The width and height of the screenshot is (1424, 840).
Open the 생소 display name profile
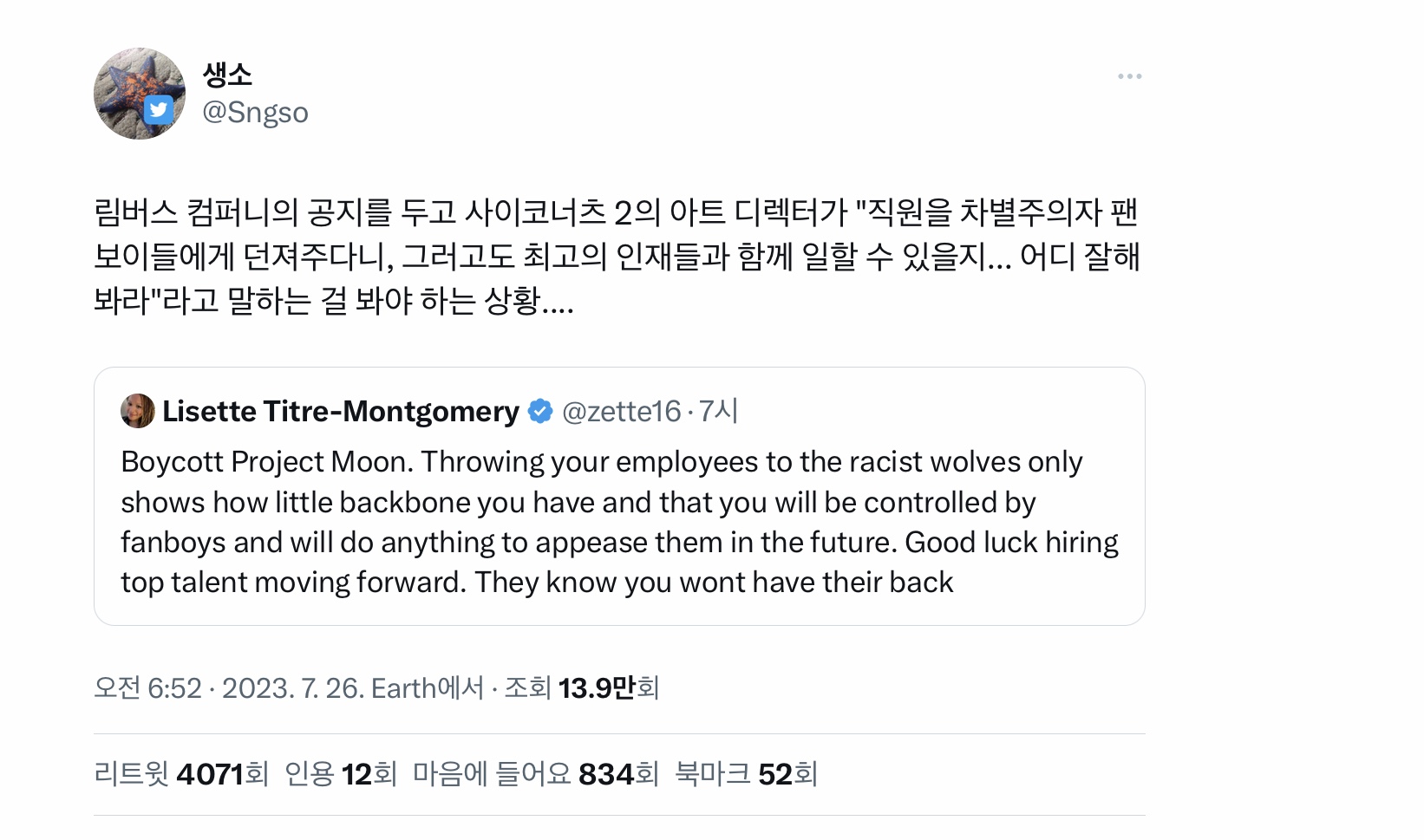[x=227, y=75]
